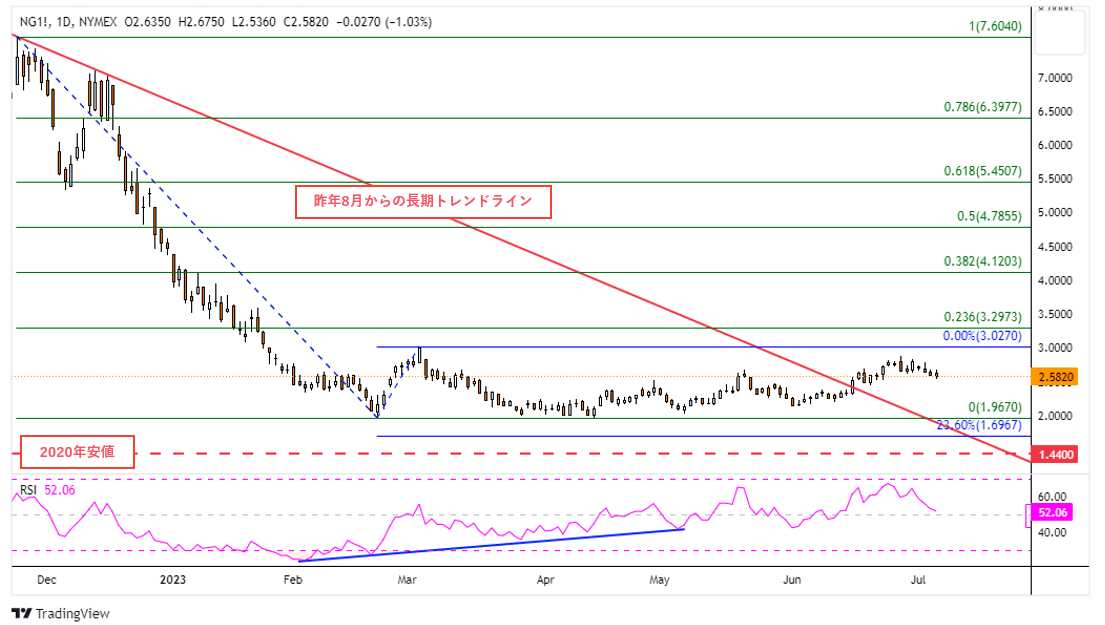
Task: Click the 3.0000 price axis label
Action: click(x=1055, y=348)
